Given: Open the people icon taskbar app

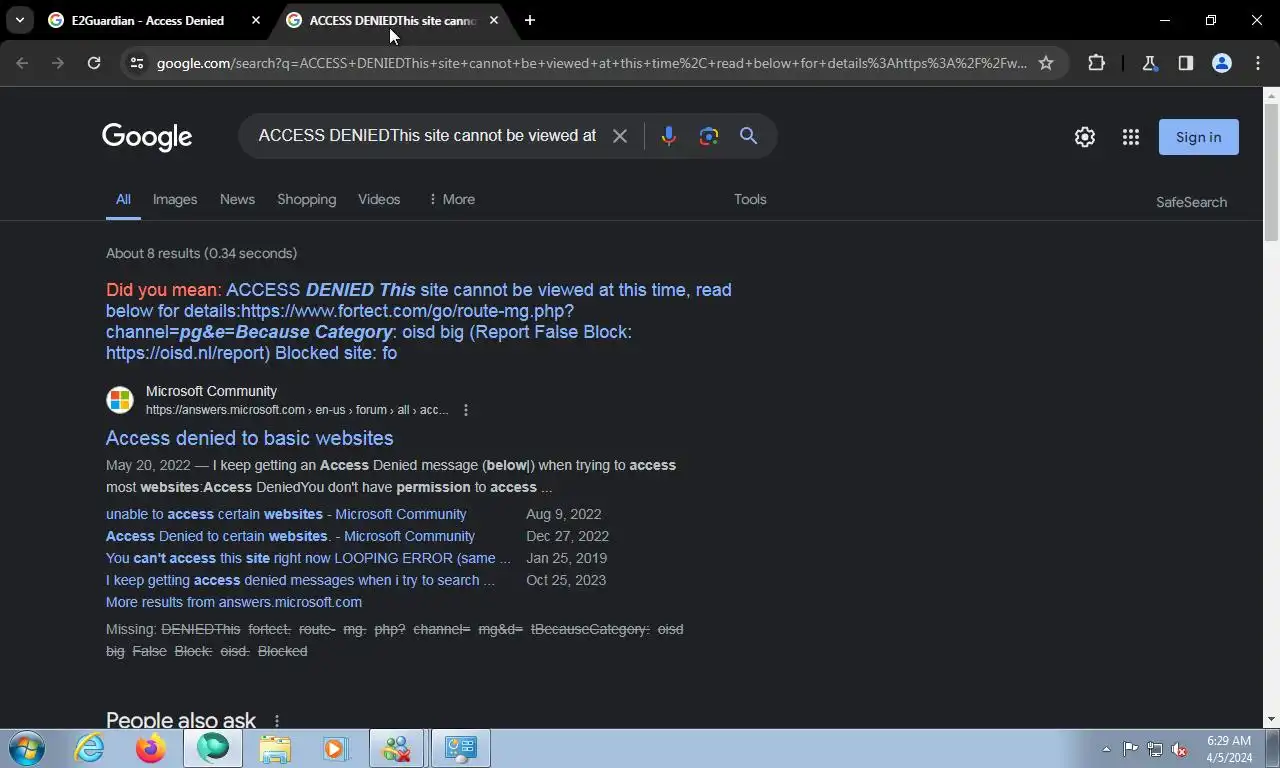Looking at the screenshot, I should 397,748.
